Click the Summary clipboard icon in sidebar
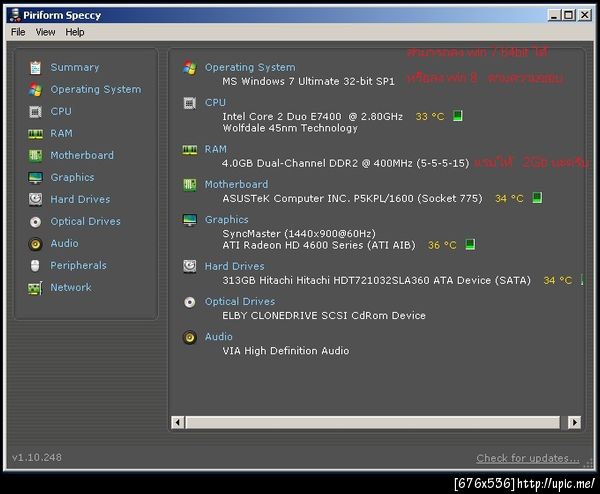 tap(35, 68)
